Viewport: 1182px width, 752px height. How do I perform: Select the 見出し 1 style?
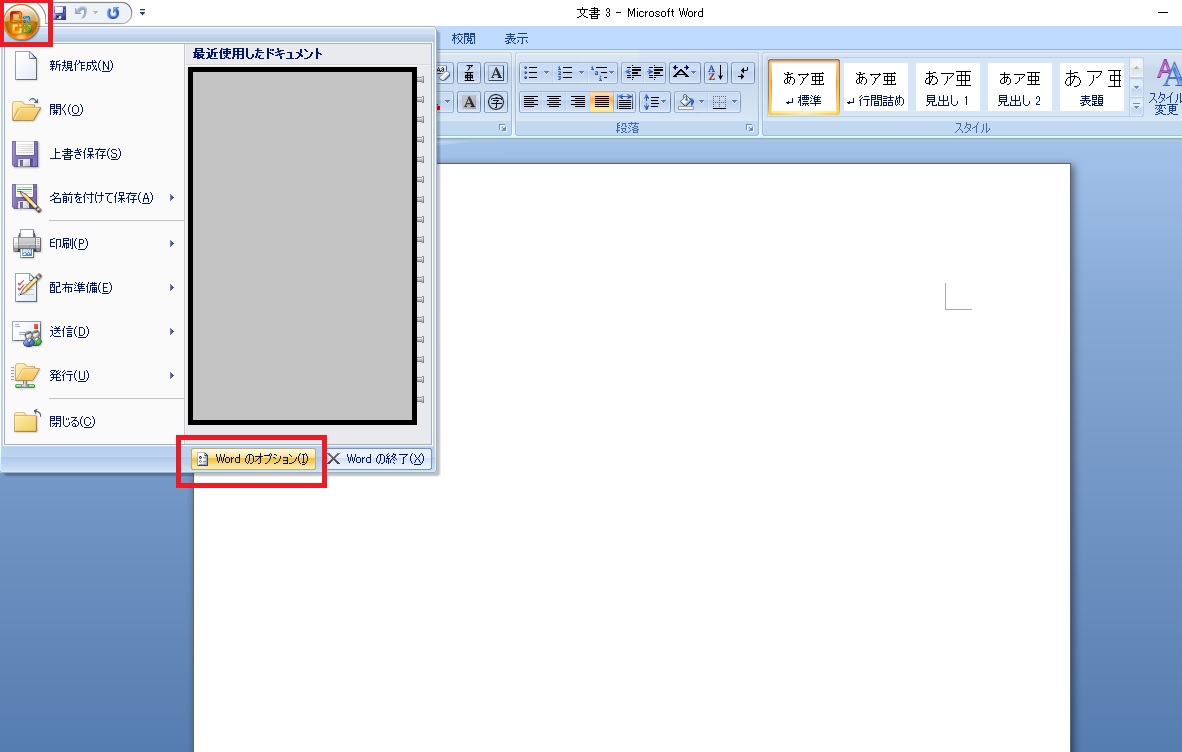pyautogui.click(x=948, y=87)
